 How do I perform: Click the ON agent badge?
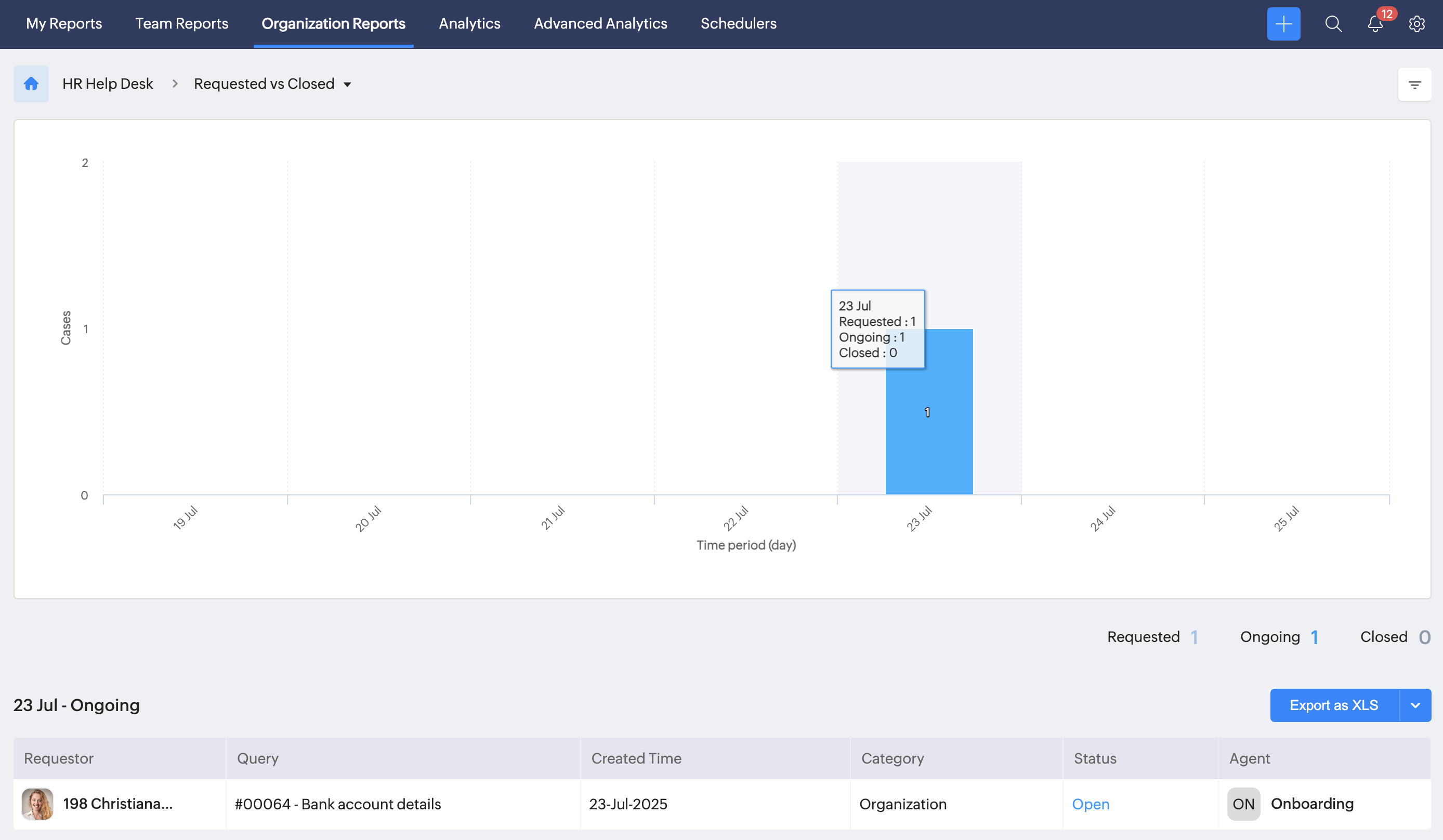pyautogui.click(x=1243, y=804)
